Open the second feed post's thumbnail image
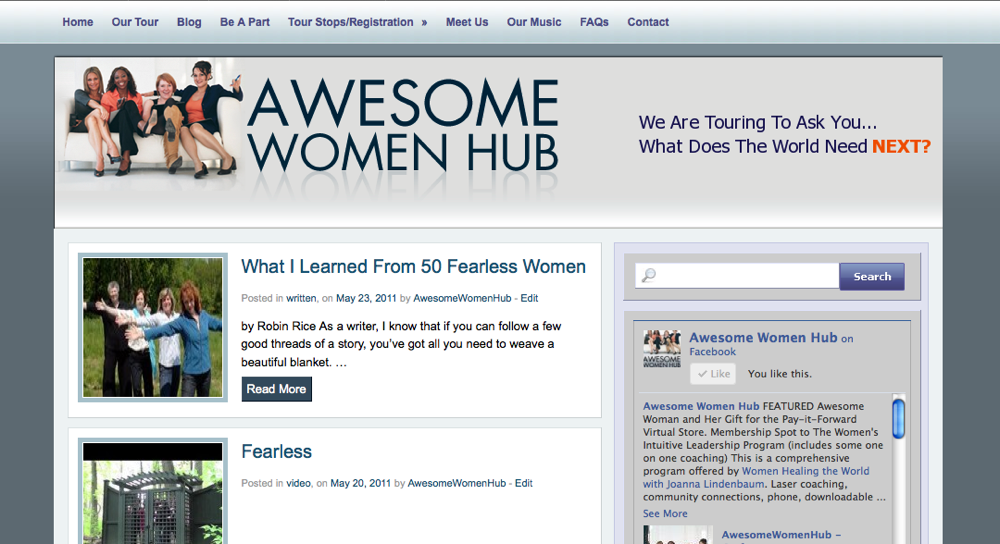1000x544 pixels. coord(678,534)
